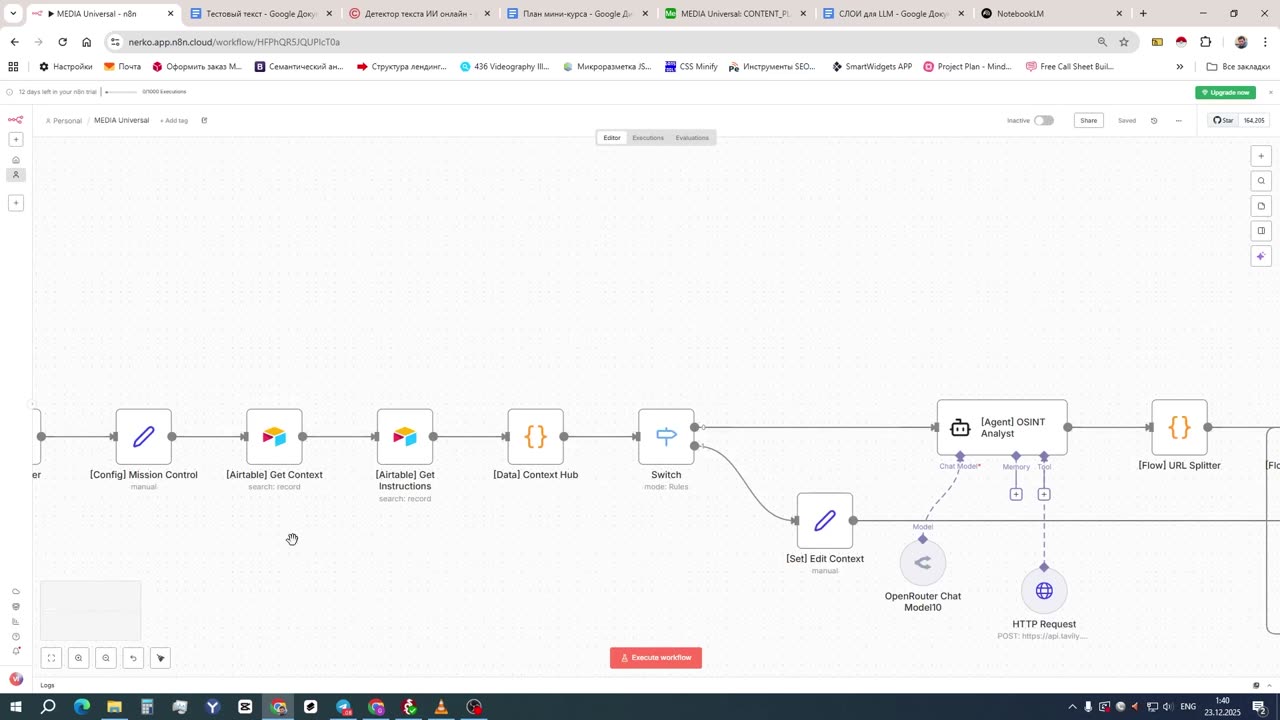Fit workflow to view
The image size is (1280, 720).
coord(52,658)
